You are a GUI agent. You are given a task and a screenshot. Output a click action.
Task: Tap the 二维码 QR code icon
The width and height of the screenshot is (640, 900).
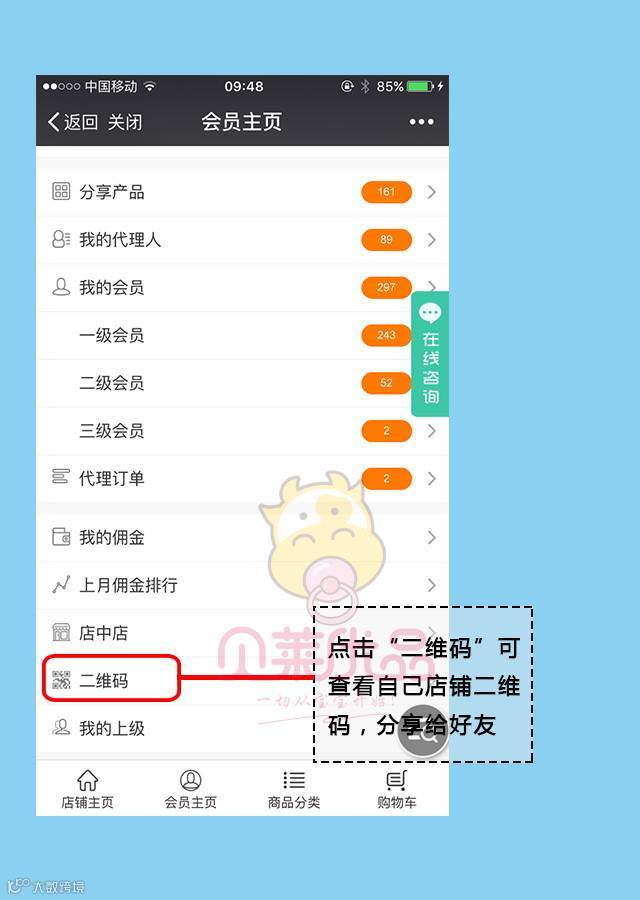pyautogui.click(x=61, y=680)
